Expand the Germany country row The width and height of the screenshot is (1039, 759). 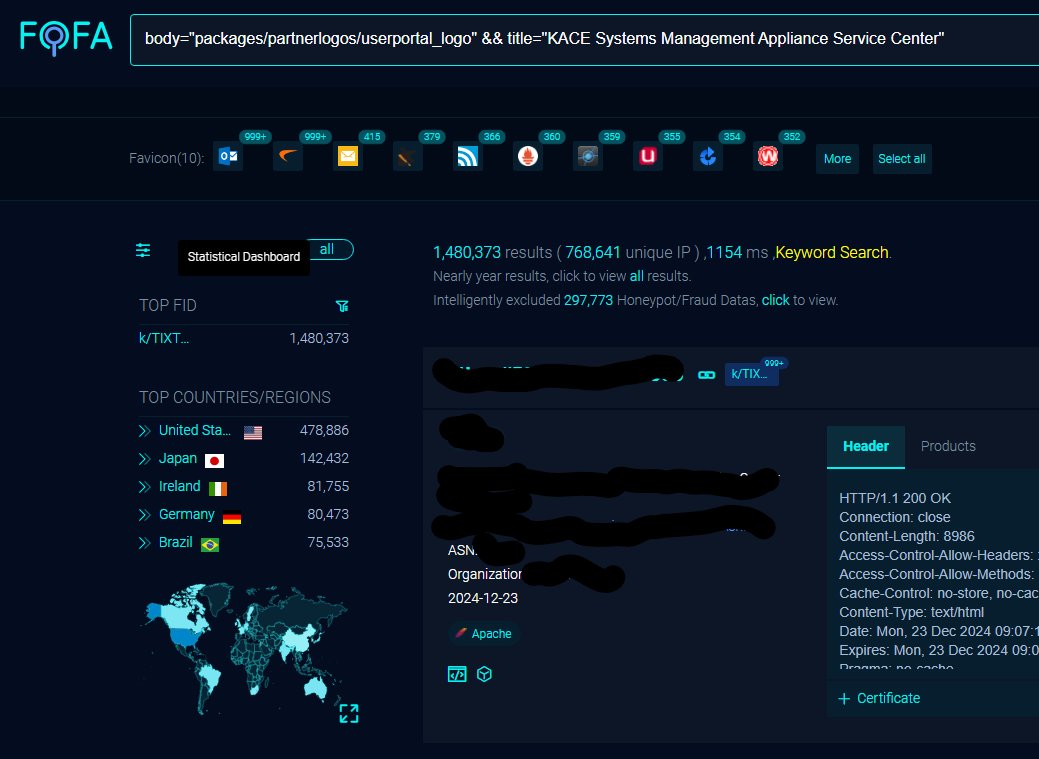(144, 514)
